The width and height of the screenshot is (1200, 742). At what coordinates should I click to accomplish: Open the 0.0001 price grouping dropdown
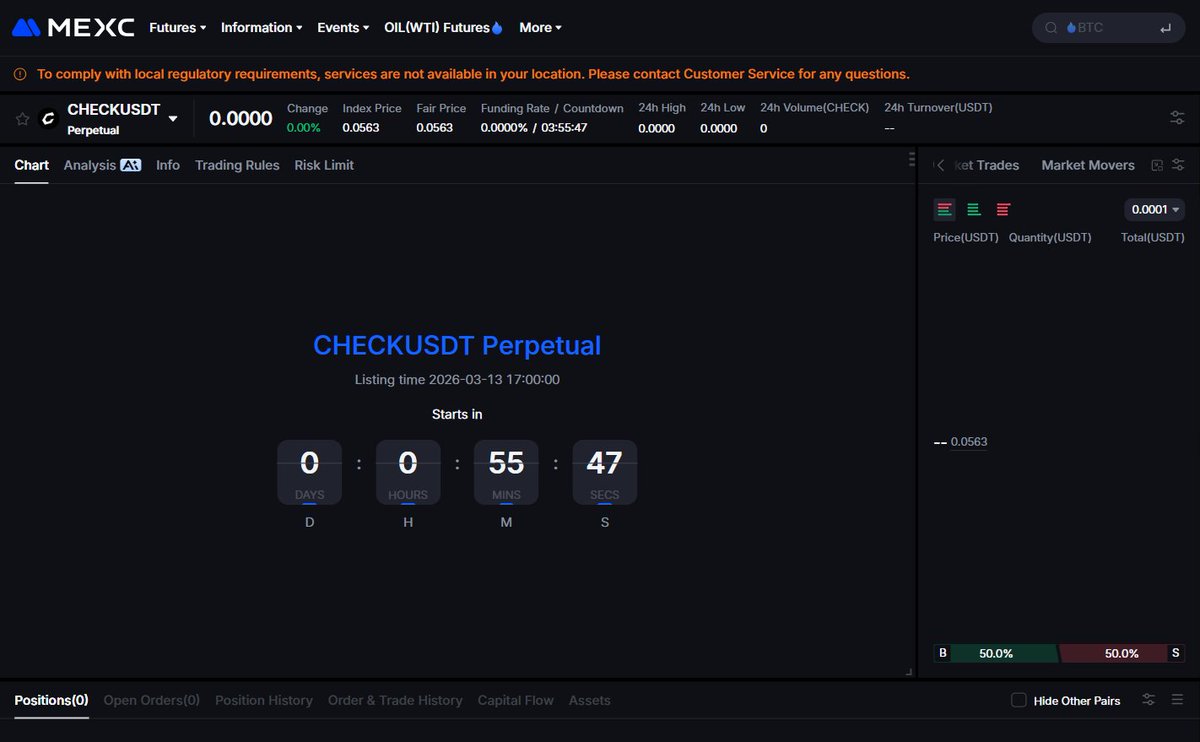click(1154, 209)
